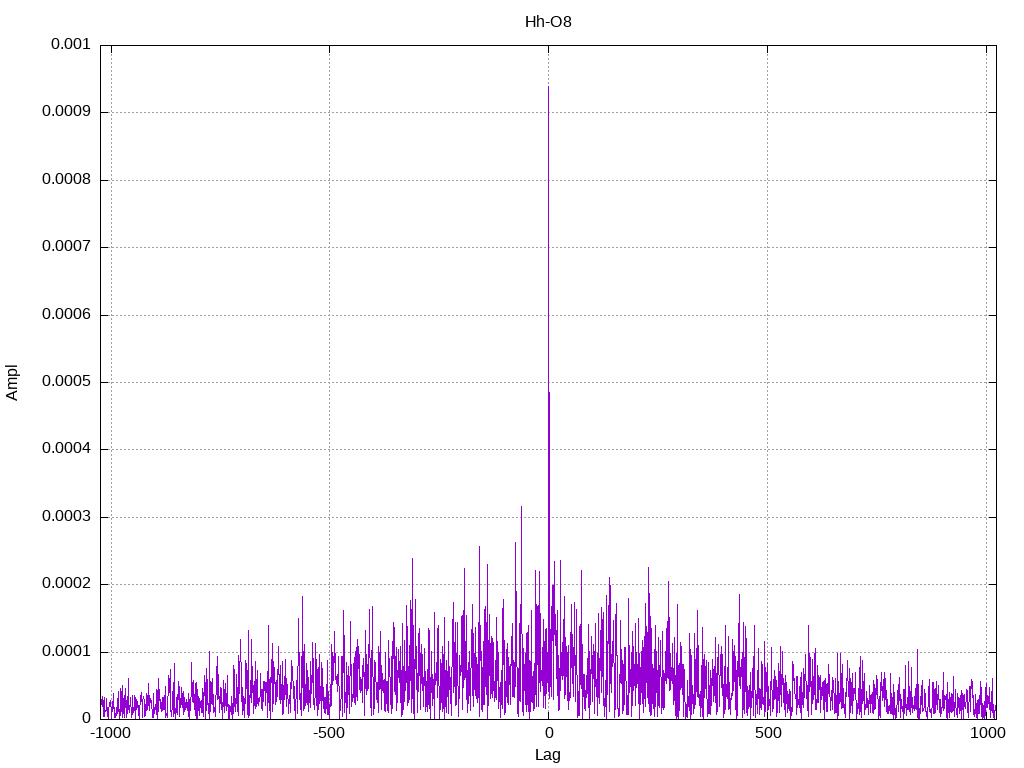
Task: Click the 0 tick label on x-axis
Action: point(548,734)
